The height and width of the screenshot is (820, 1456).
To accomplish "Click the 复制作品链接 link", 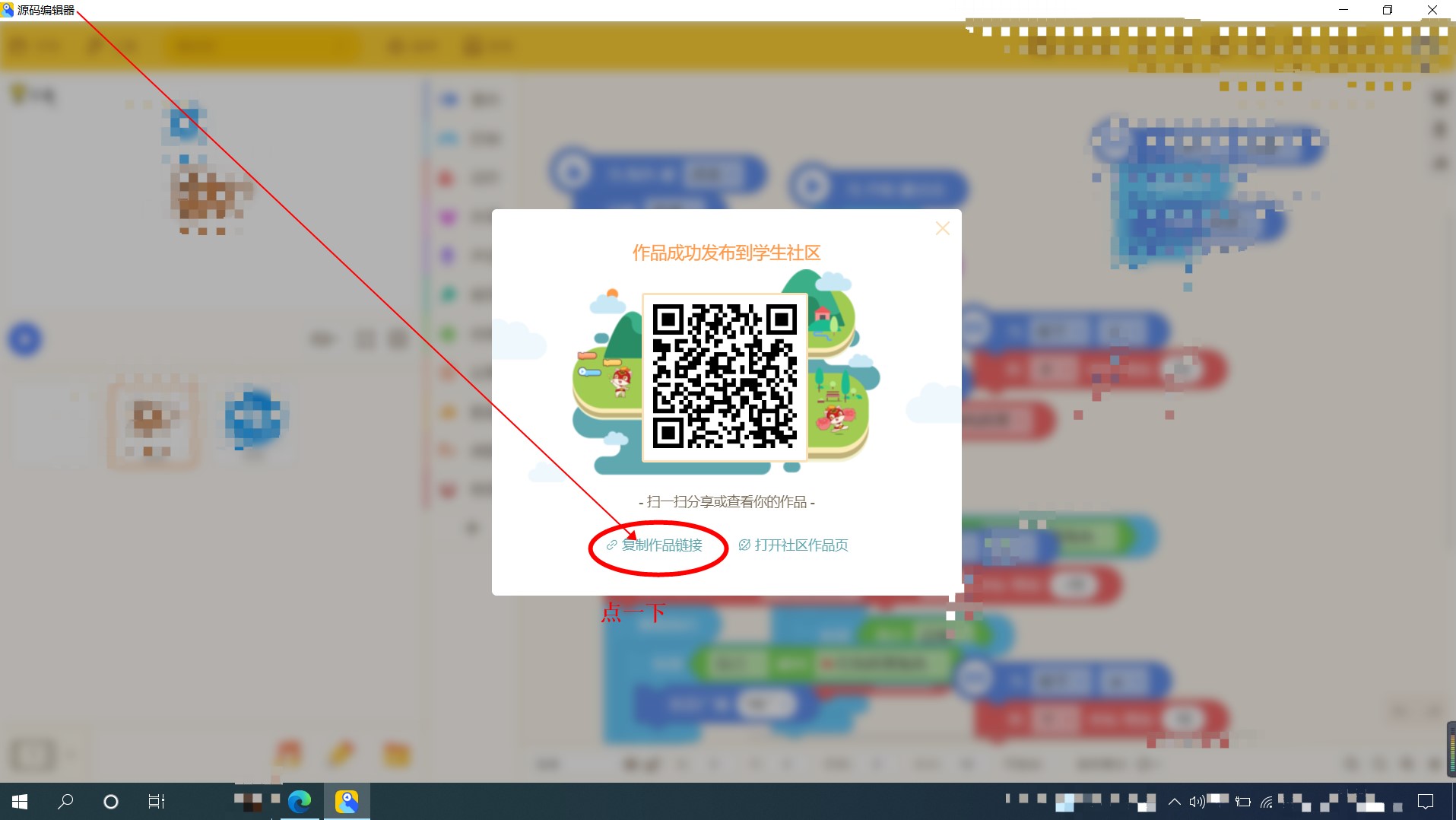I will pyautogui.click(x=655, y=545).
